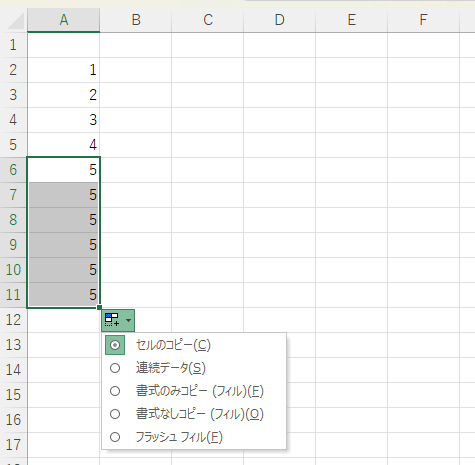The height and width of the screenshot is (465, 475).
Task: Select row 17 header
Action: tap(13, 445)
